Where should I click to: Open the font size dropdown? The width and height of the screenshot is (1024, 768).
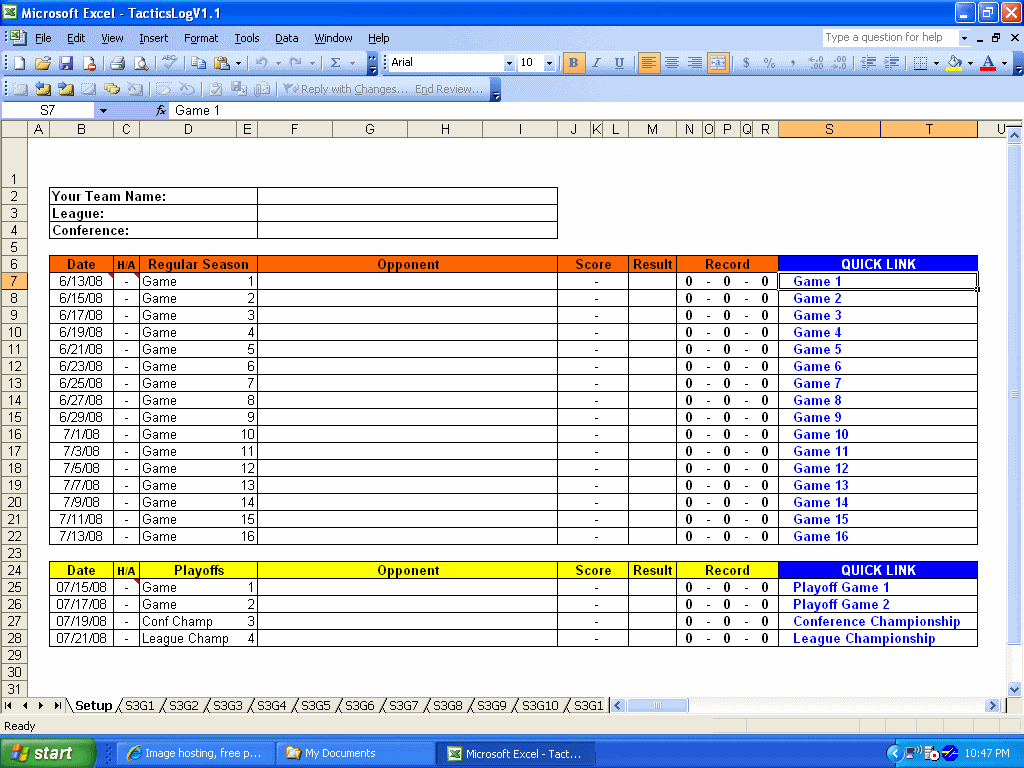[x=549, y=63]
